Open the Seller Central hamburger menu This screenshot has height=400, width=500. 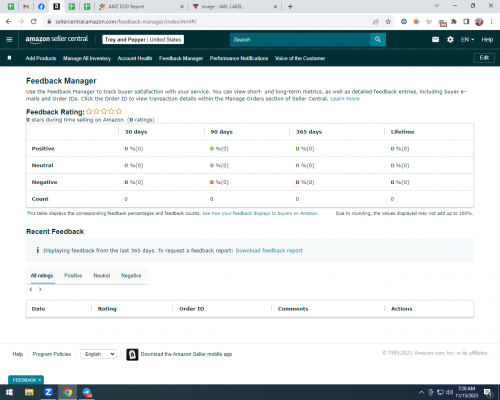[9, 40]
